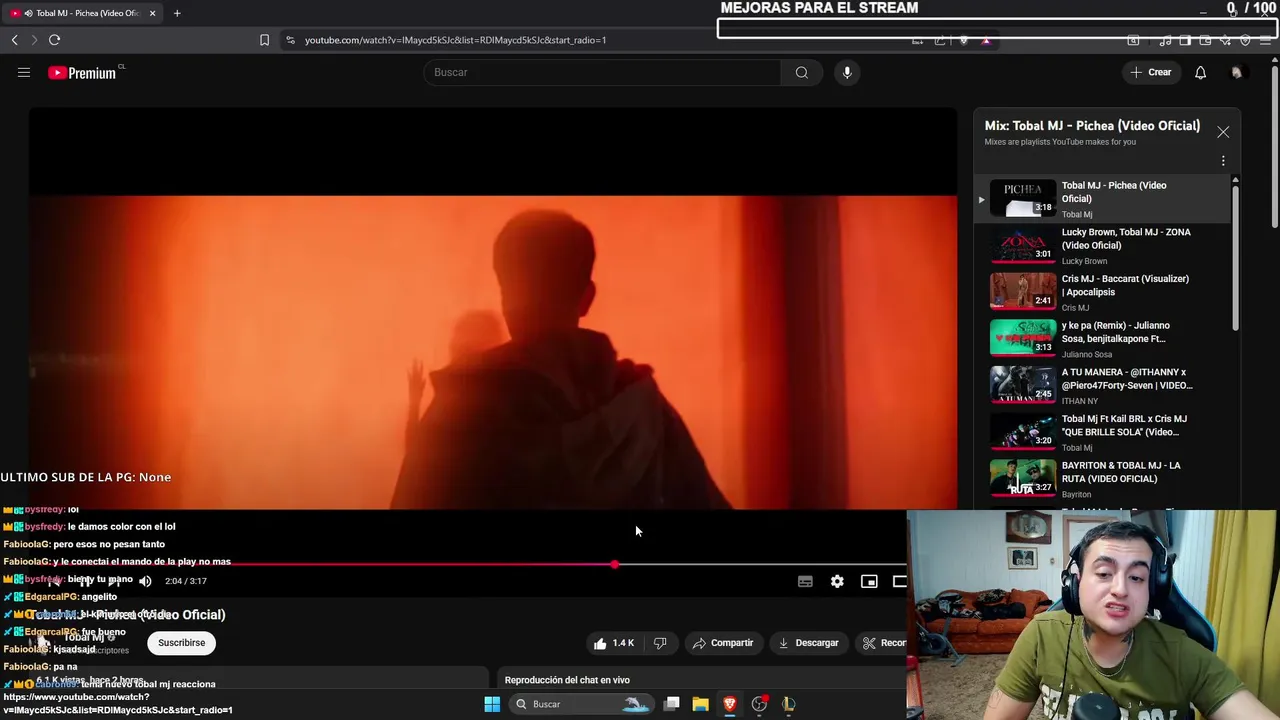Click the Brave Shields lion icon
1280x720 pixels.
click(963, 40)
